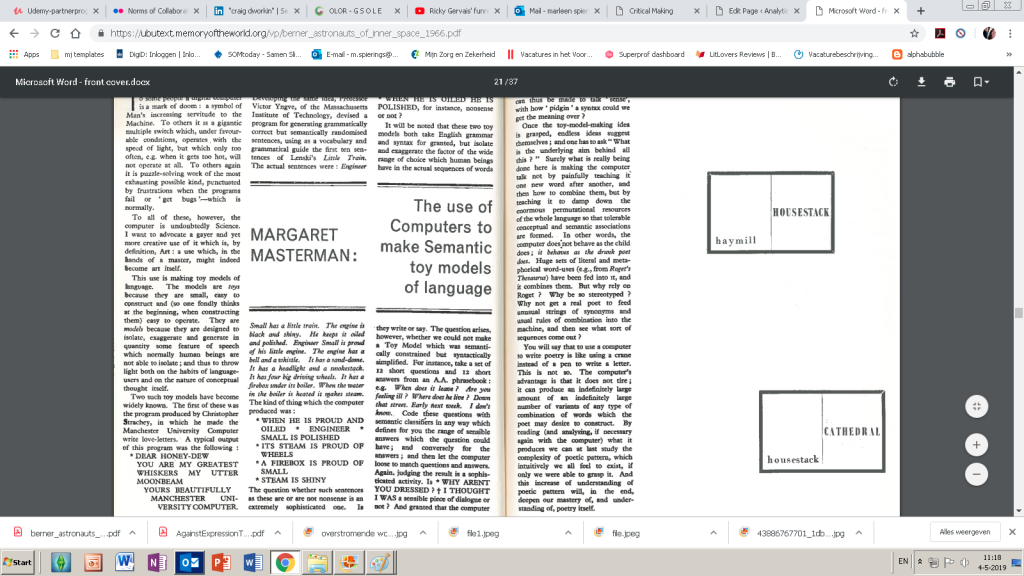Open the Apps shortcut in bookmarks bar
The image size is (1024, 576).
coord(24,54)
